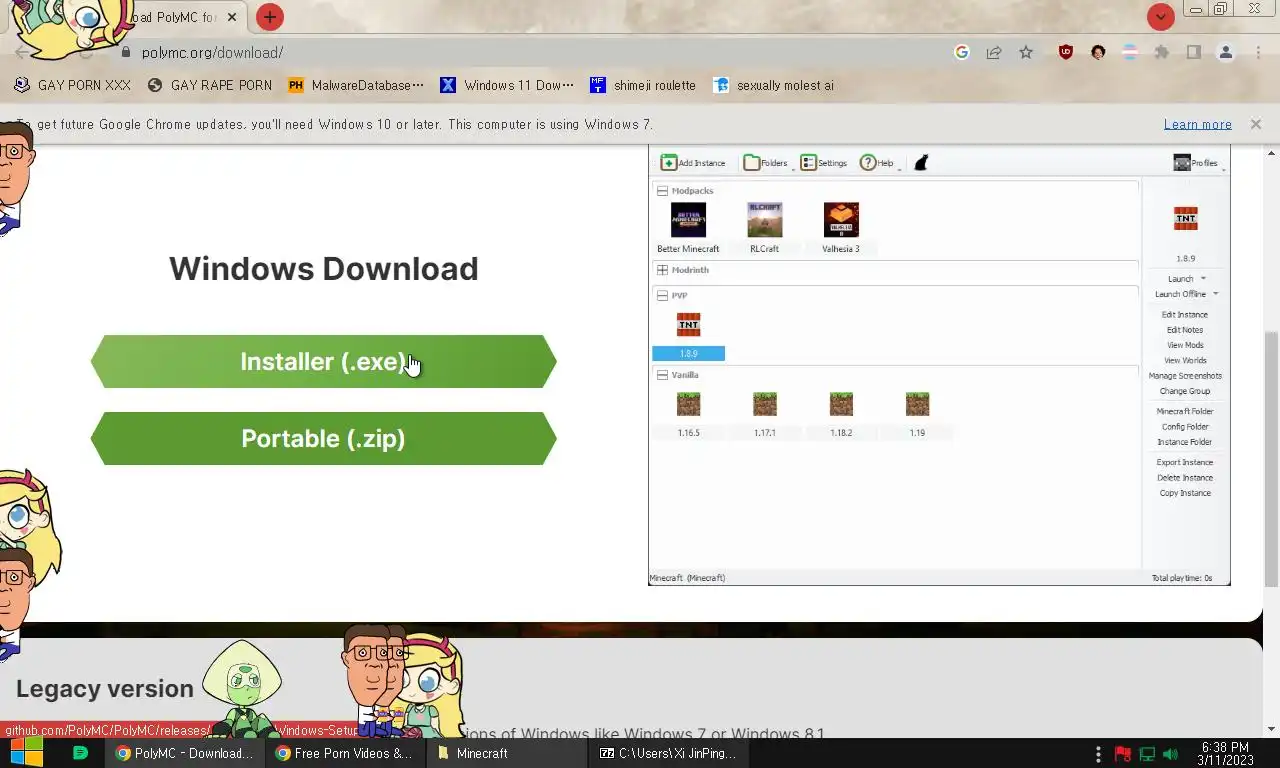
Task: Click Folders in the PolyMC screenshot
Action: [x=766, y=162]
